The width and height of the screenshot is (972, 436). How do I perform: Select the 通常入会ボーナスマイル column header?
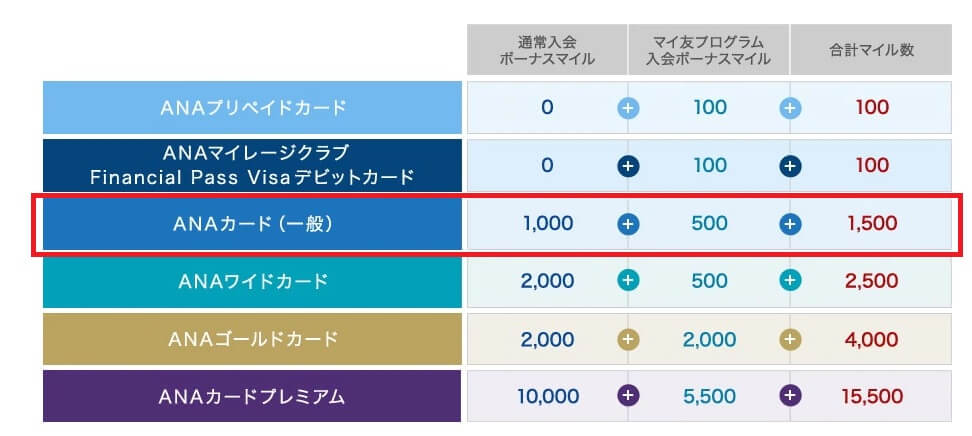[x=547, y=50]
